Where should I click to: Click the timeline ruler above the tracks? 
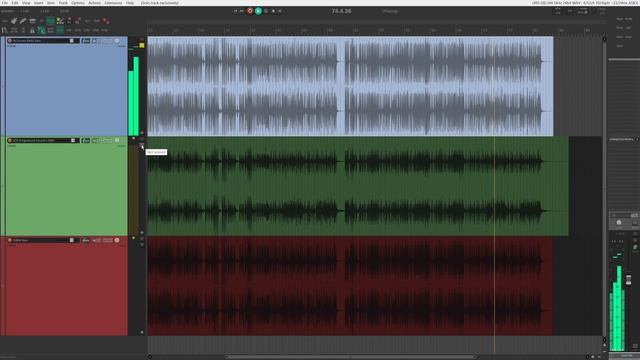375,30
